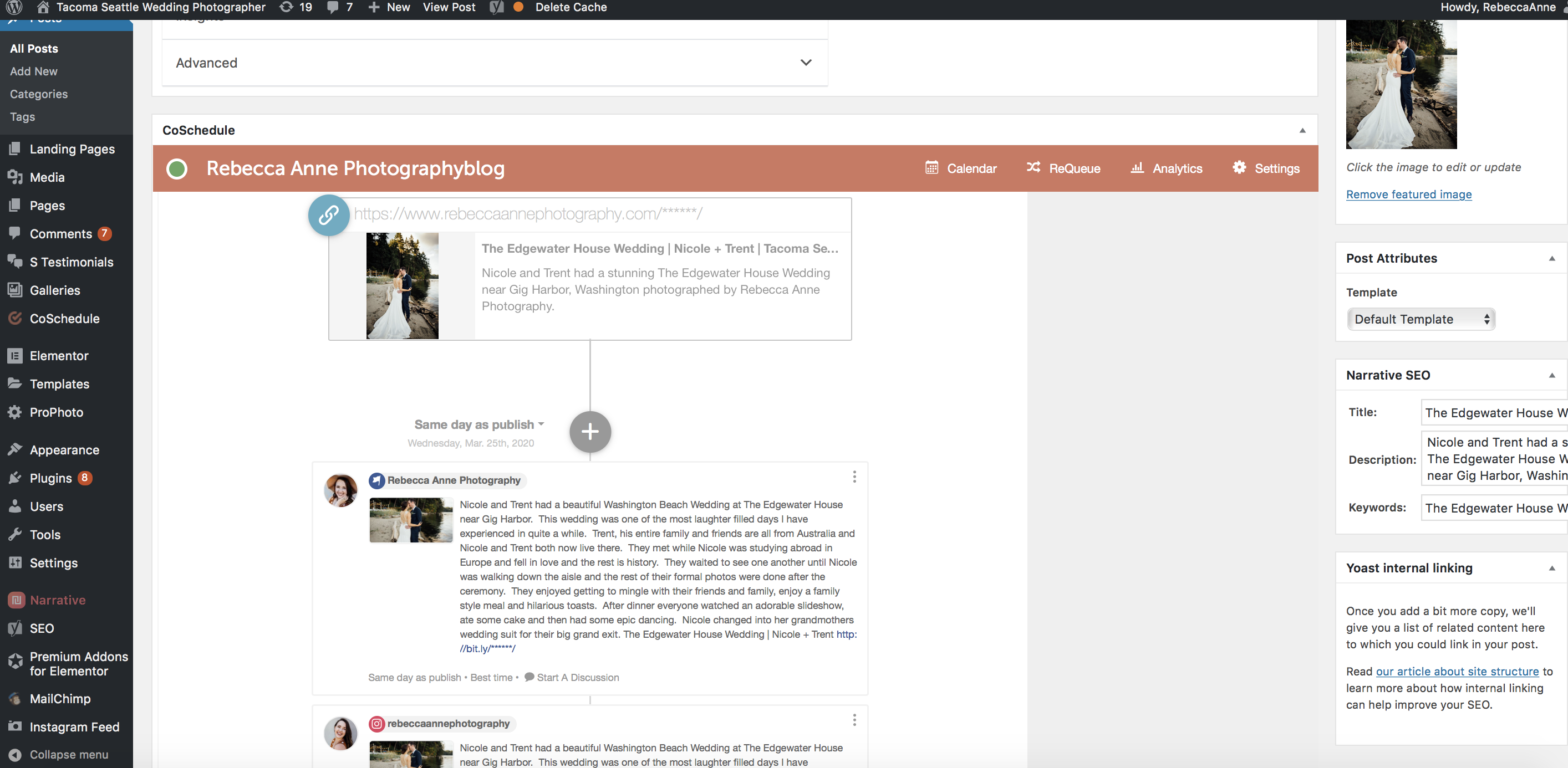Click the featured image beach wedding thumbnail
This screenshot has height=768, width=1568.
(1401, 85)
